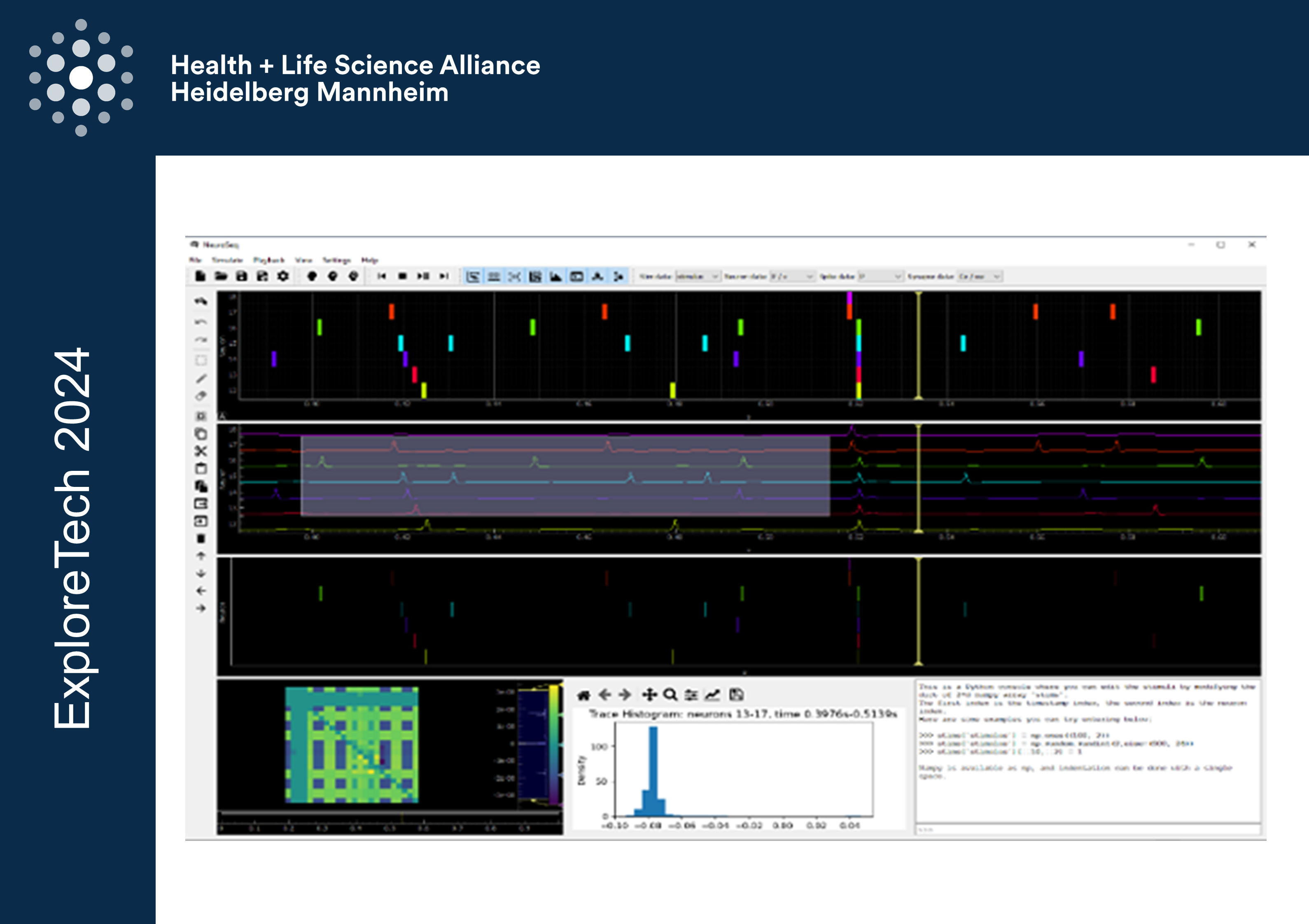Toggle the histogram area-chart view button
1309x924 pixels.
(x=556, y=277)
